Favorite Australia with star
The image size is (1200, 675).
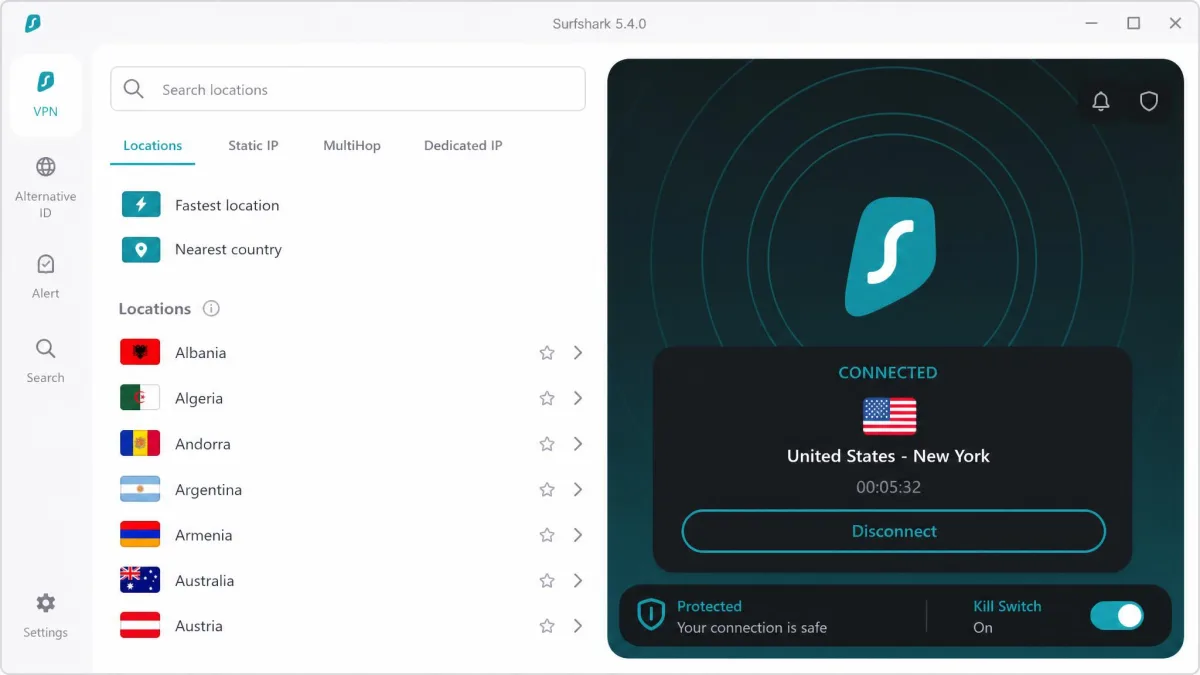pyautogui.click(x=547, y=581)
